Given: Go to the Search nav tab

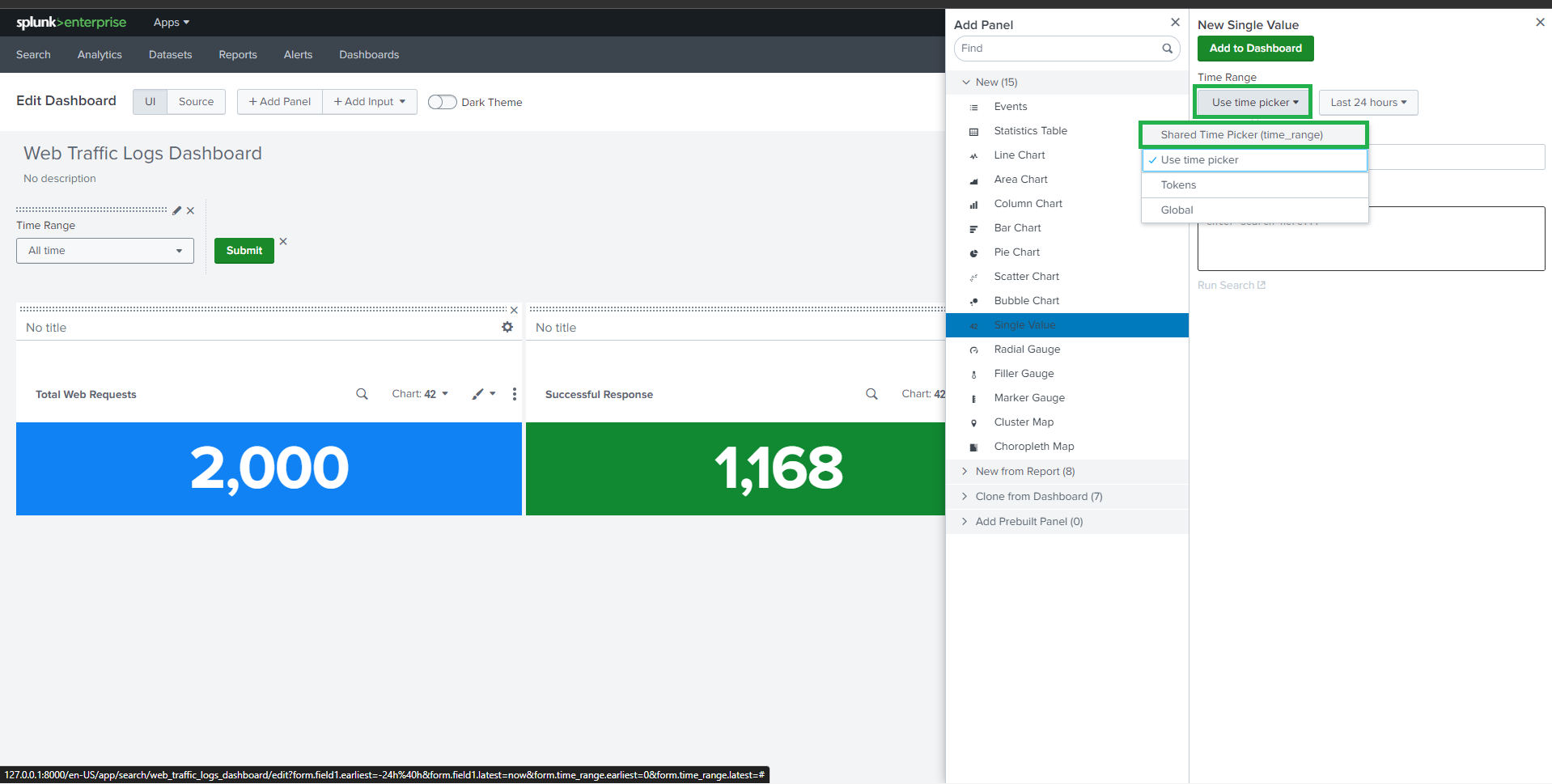Looking at the screenshot, I should coord(33,54).
